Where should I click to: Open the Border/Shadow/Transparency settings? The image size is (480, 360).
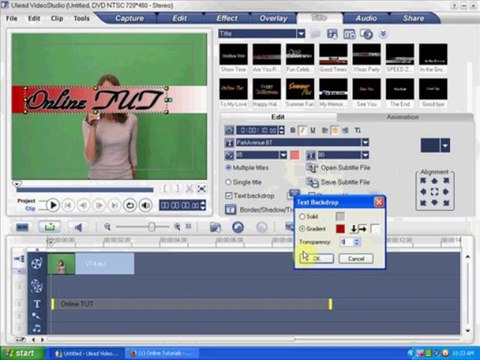(259, 210)
